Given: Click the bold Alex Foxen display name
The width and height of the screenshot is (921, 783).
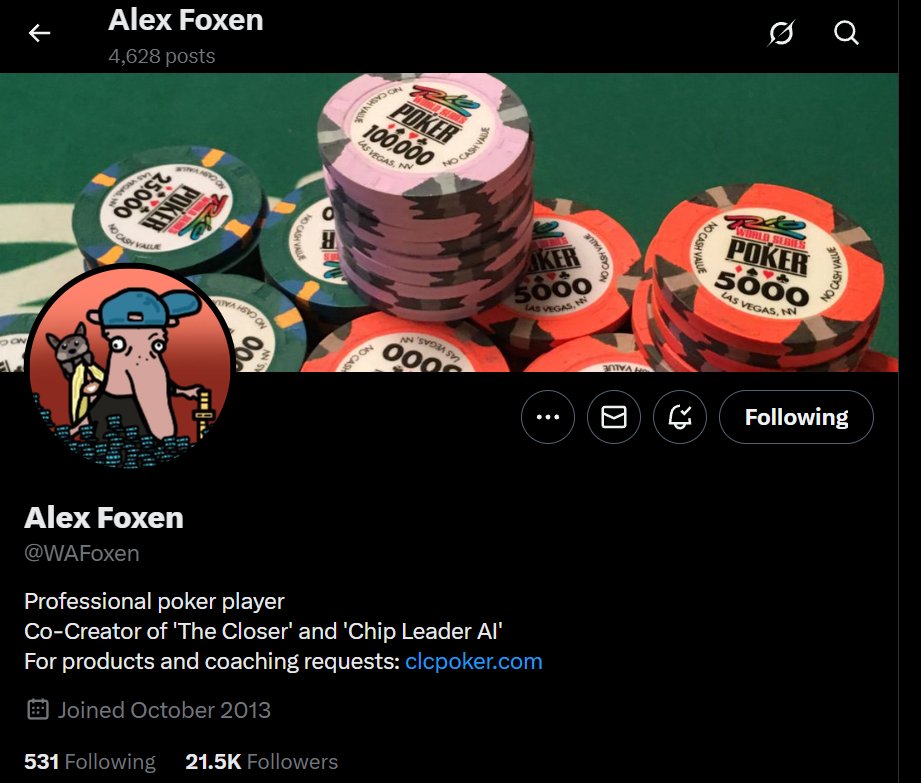Looking at the screenshot, I should [x=104, y=517].
